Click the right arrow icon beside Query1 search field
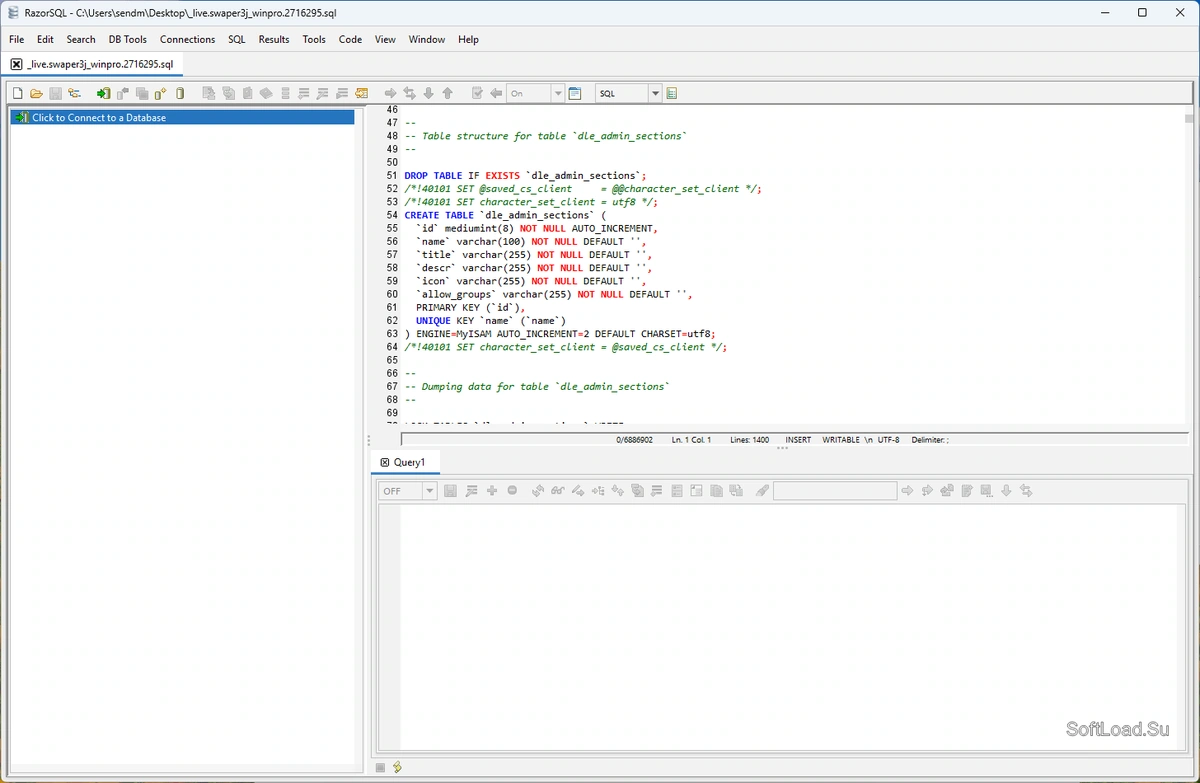The height and width of the screenshot is (783, 1200). pos(908,491)
